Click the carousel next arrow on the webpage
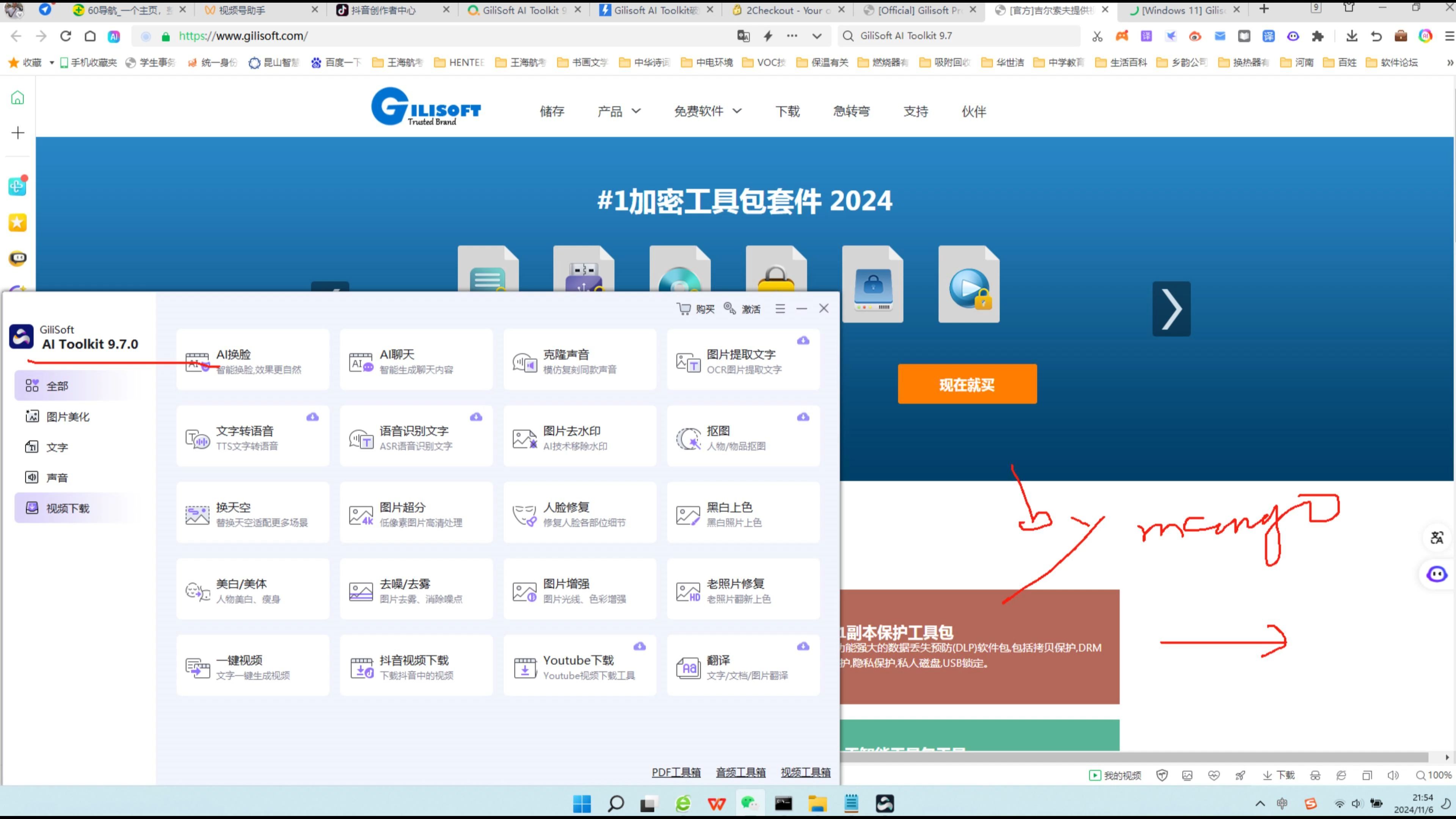The image size is (1456, 819). tap(1171, 309)
